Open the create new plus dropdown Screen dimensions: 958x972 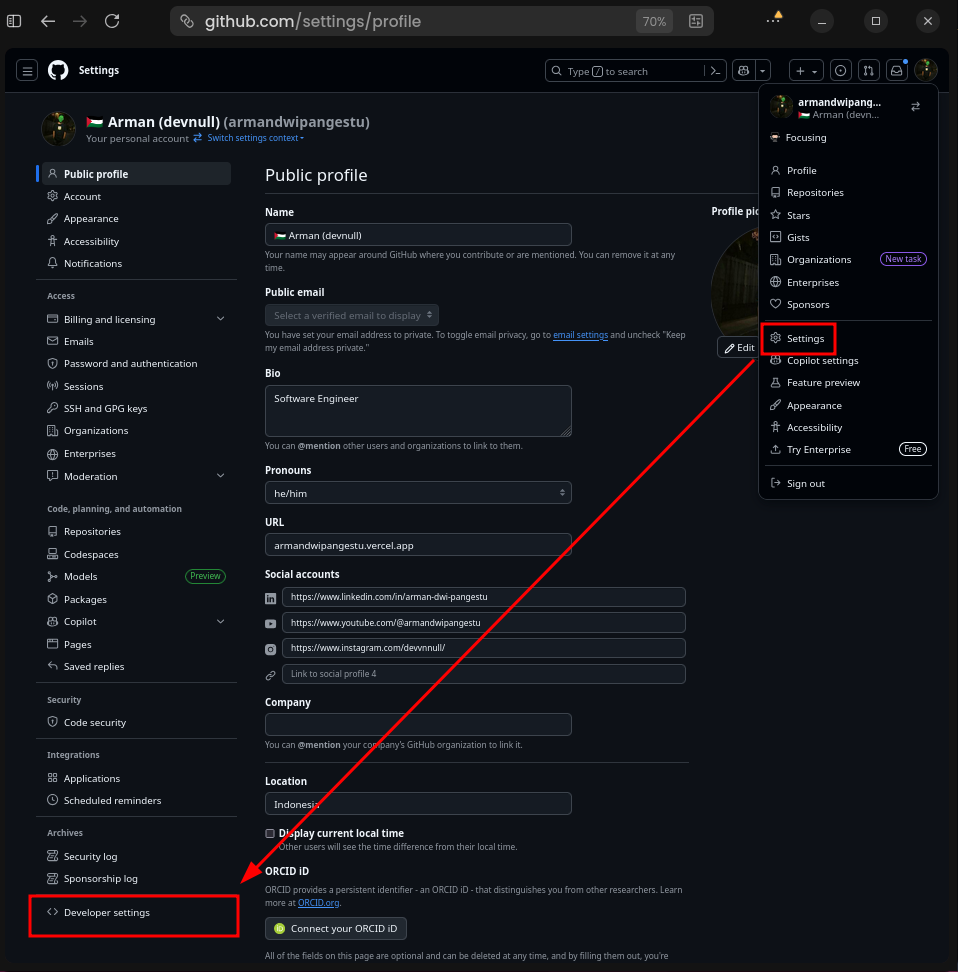806,71
